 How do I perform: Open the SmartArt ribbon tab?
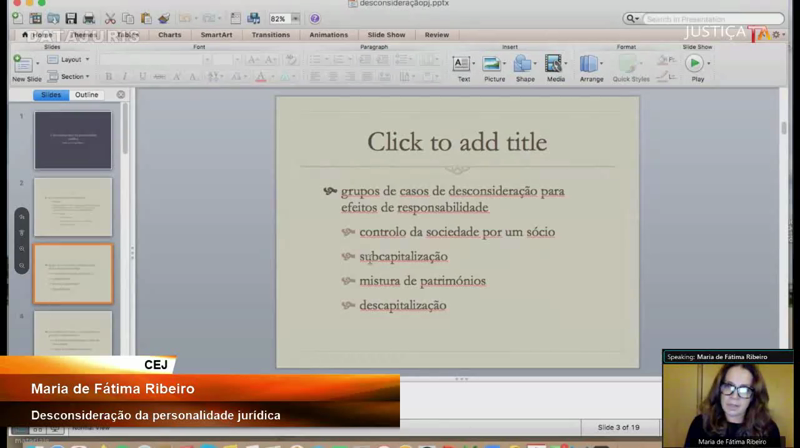click(216, 35)
